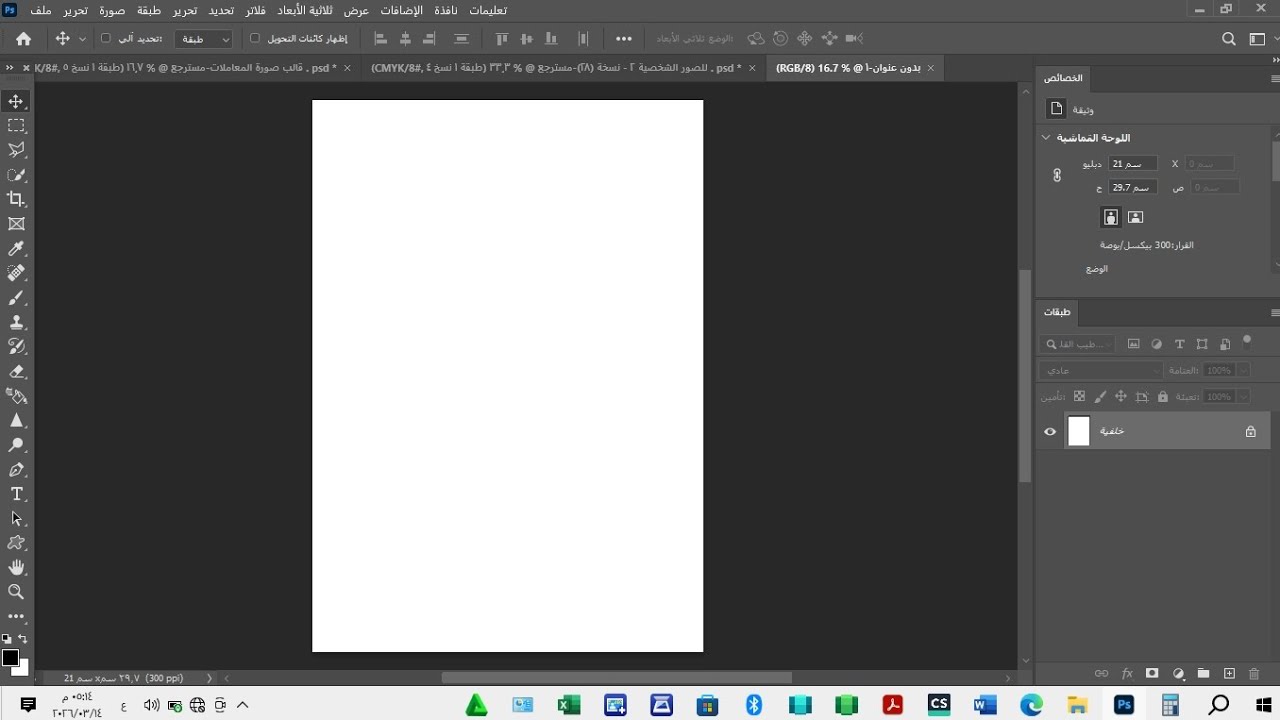
Task: Open the صورة (Image) menu
Action: (112, 10)
